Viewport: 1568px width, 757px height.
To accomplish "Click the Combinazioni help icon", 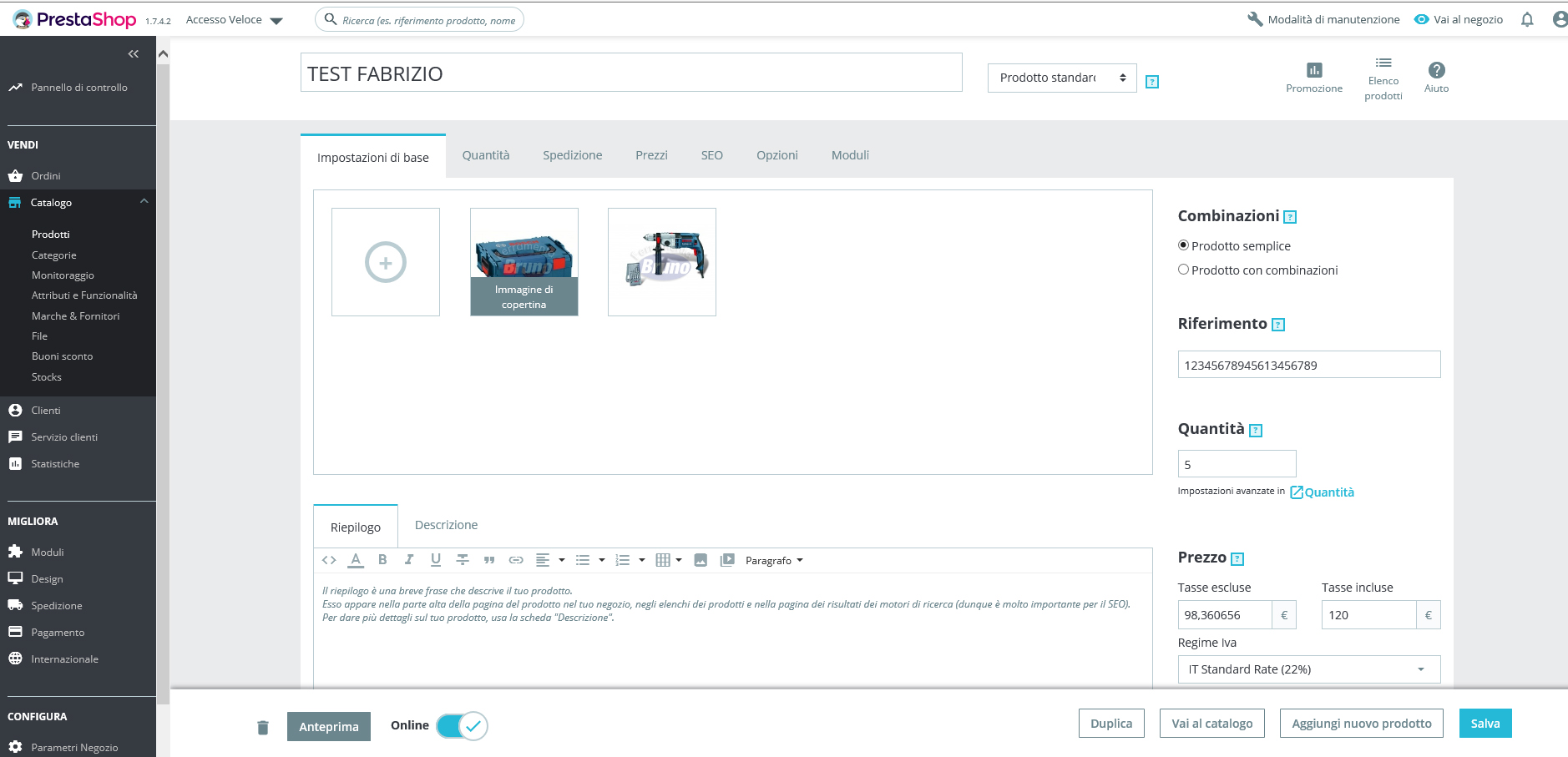I will point(1290,217).
